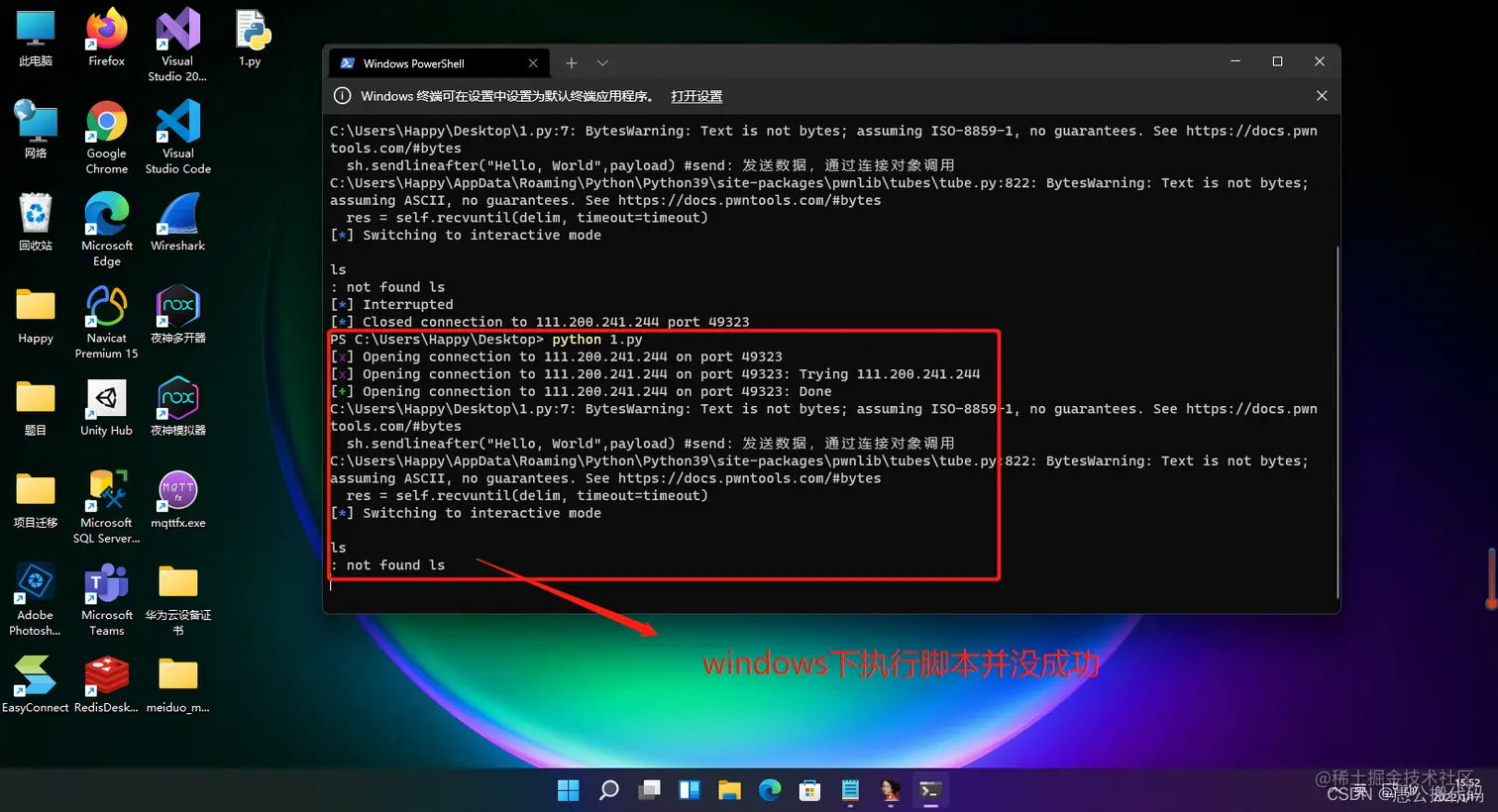
Task: Dismiss the default terminal info bar
Action: pyautogui.click(x=1322, y=96)
